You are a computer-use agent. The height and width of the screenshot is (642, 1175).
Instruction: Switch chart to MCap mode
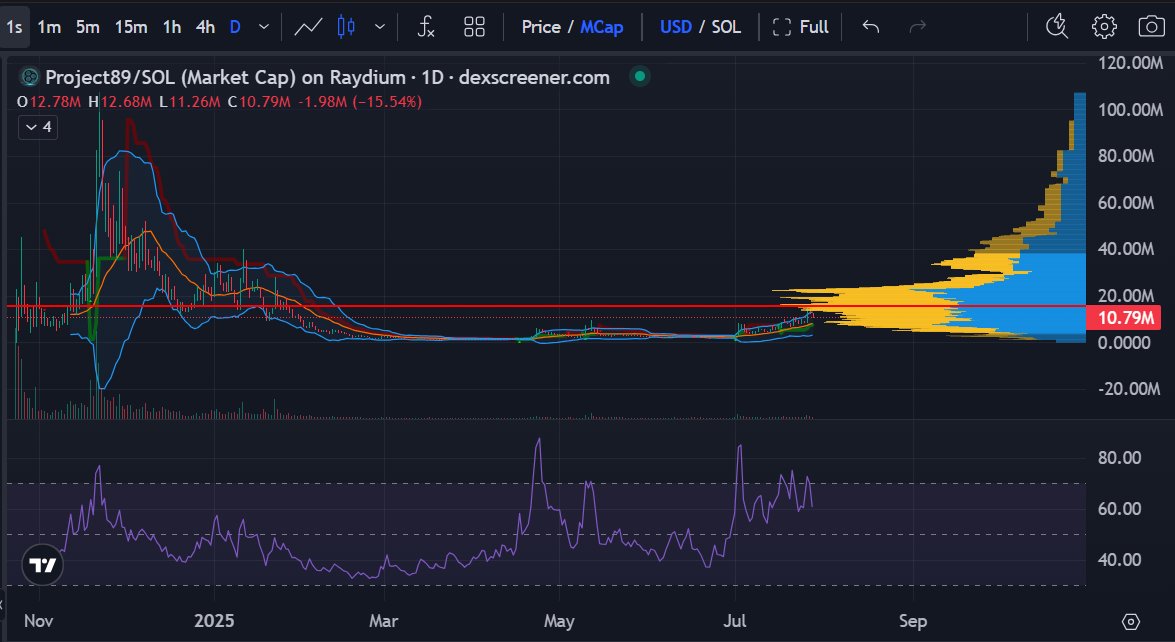click(602, 27)
